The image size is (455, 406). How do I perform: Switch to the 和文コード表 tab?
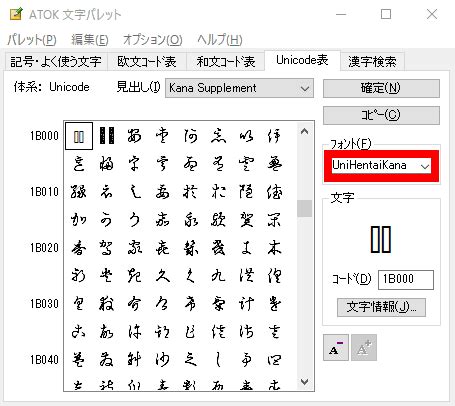coord(226,61)
